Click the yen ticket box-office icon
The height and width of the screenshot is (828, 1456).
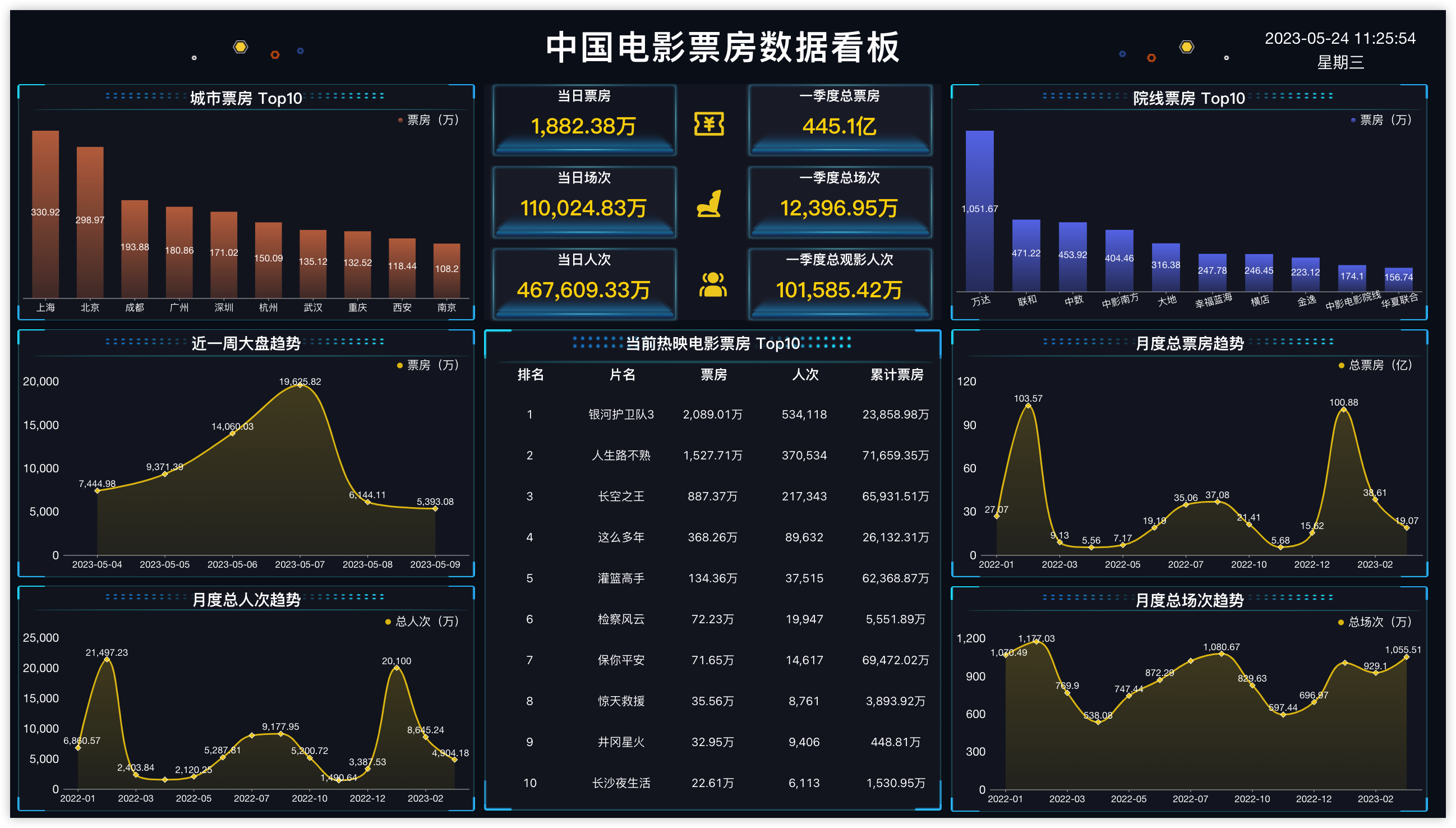click(x=709, y=123)
